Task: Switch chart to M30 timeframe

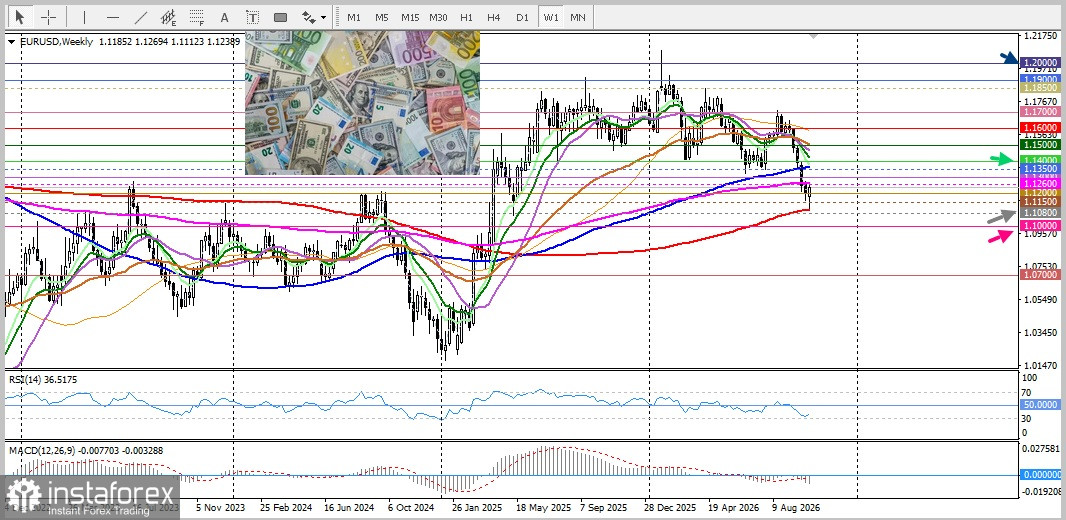Action: [x=438, y=17]
